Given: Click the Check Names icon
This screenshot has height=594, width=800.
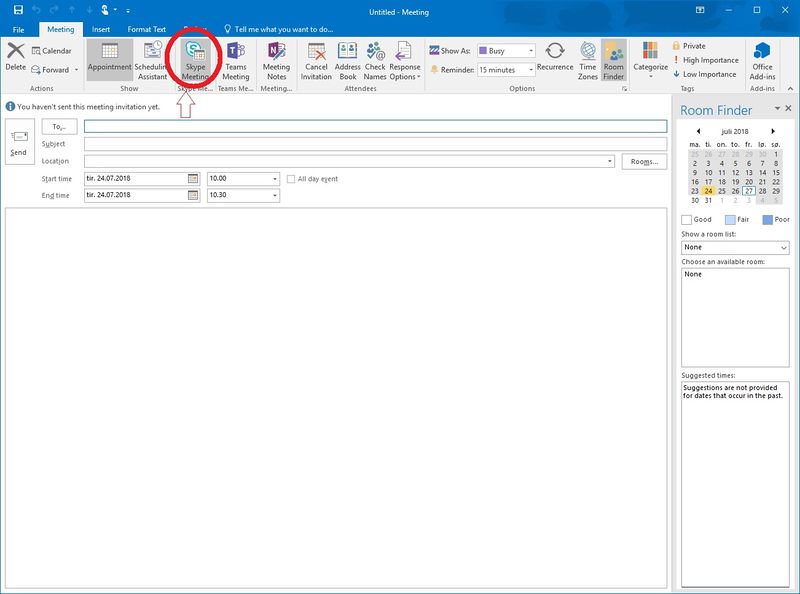Looking at the screenshot, I should pos(375,59).
